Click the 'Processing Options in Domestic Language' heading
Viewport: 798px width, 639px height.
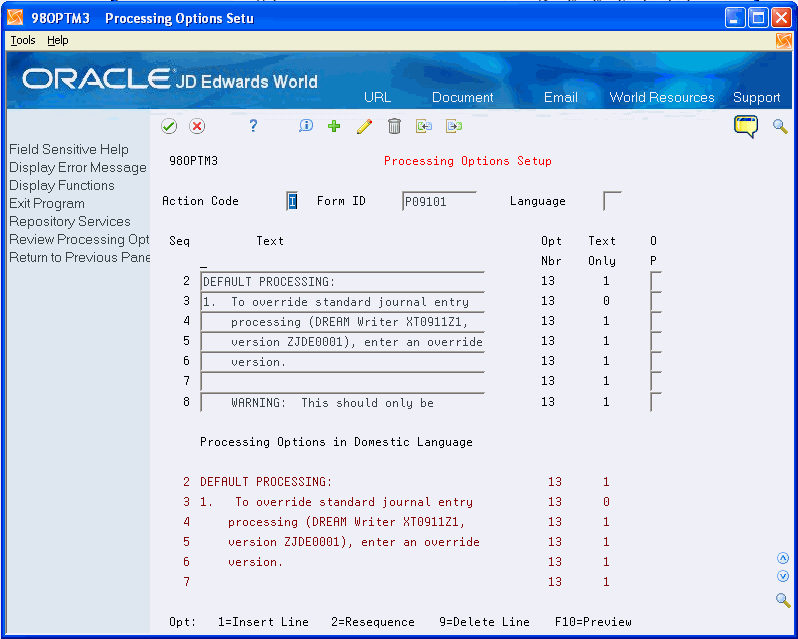336,442
